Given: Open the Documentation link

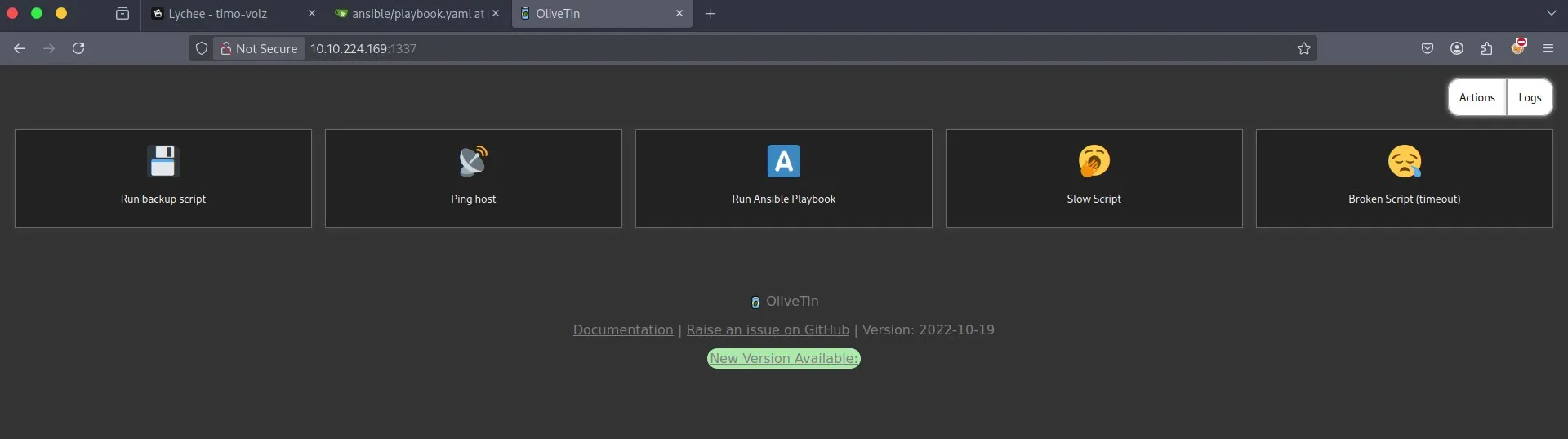Looking at the screenshot, I should 623,329.
